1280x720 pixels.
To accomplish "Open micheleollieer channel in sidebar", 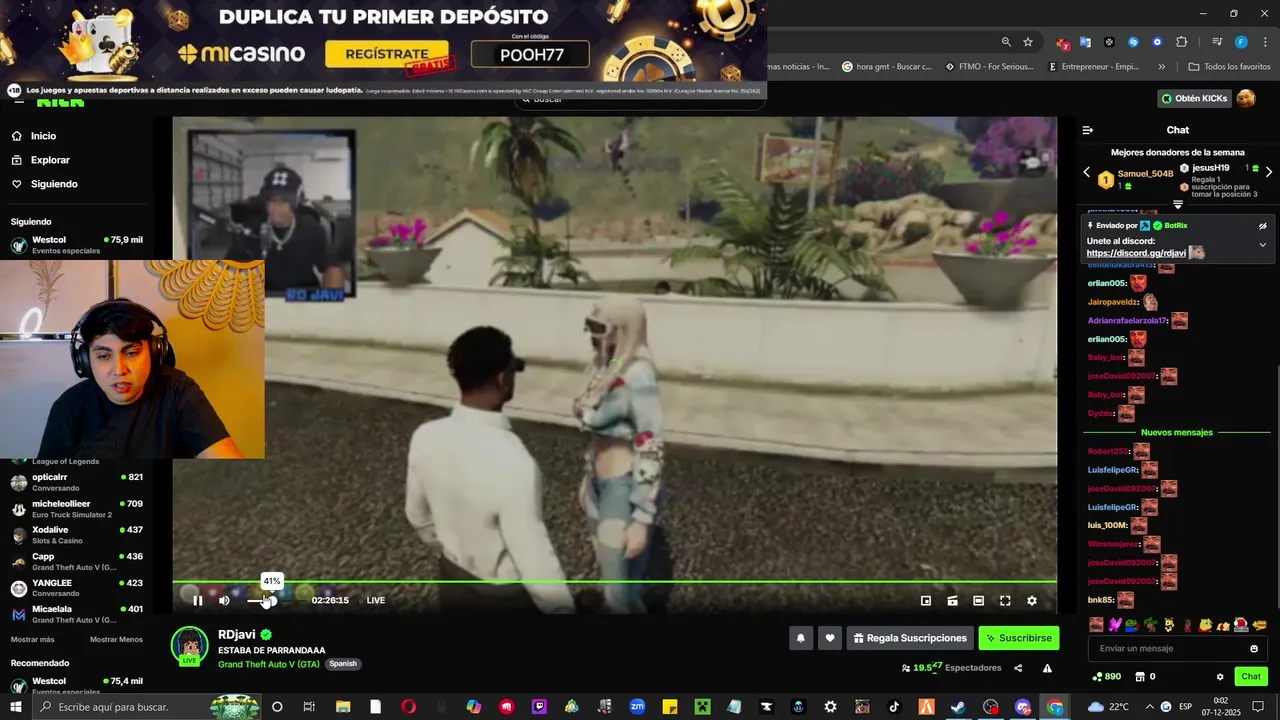I will (x=76, y=508).
